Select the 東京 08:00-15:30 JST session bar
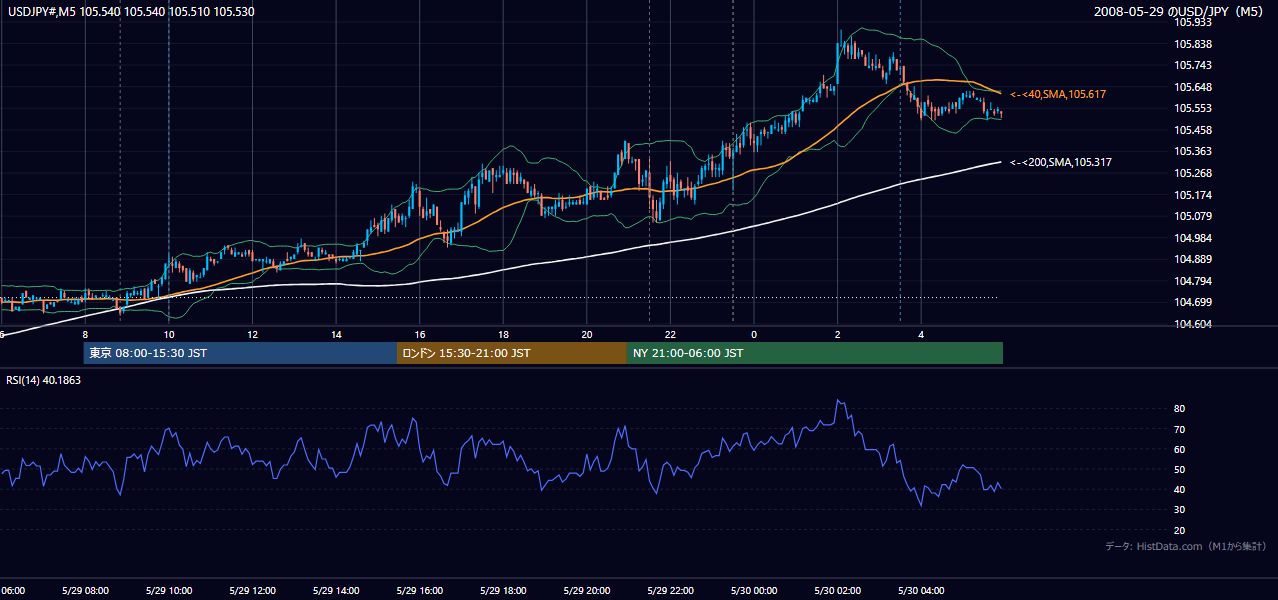The width and height of the screenshot is (1278, 600). point(240,353)
